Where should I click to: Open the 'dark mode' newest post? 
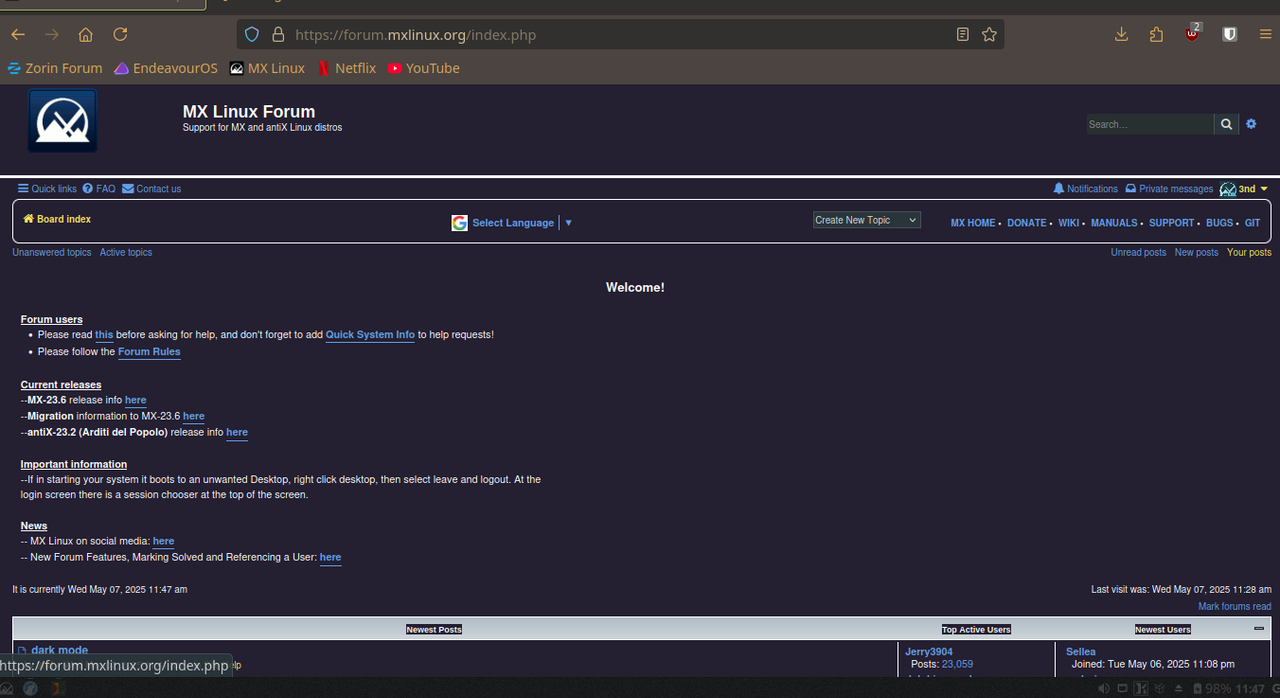click(x=59, y=650)
